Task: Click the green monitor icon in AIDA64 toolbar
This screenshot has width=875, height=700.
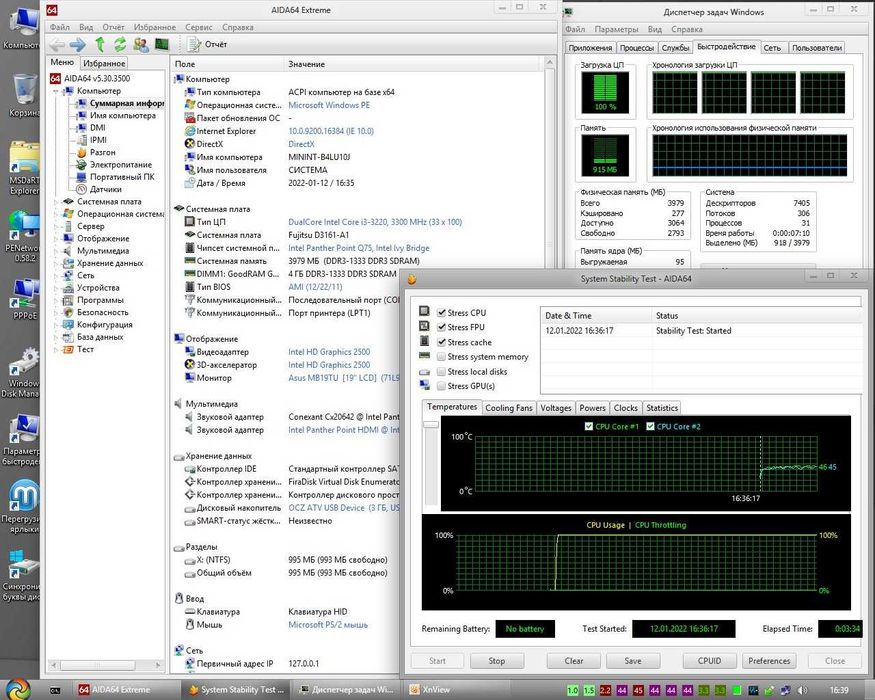Action: [162, 44]
